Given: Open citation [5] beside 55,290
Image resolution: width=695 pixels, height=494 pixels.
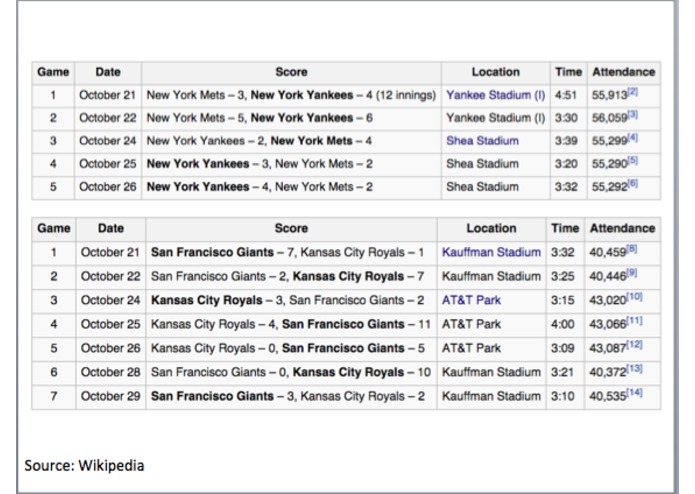Looking at the screenshot, I should [633, 161].
